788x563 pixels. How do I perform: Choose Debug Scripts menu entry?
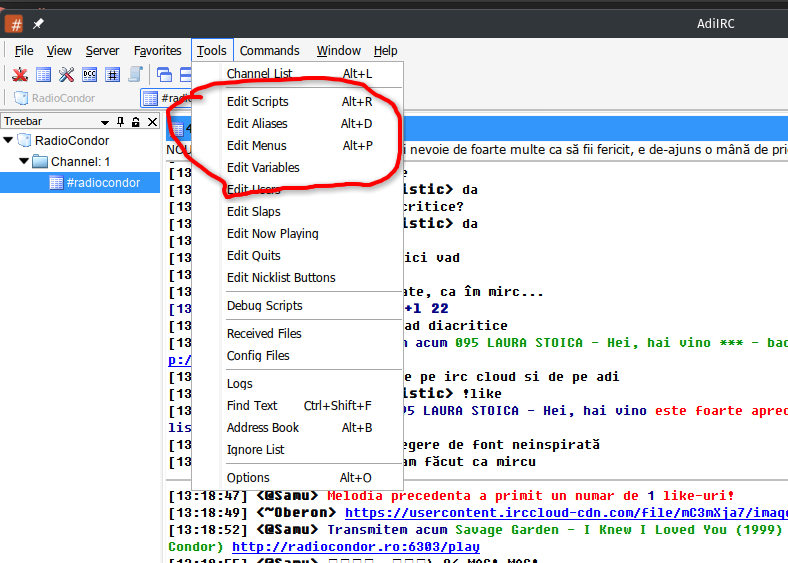pyautogui.click(x=298, y=306)
